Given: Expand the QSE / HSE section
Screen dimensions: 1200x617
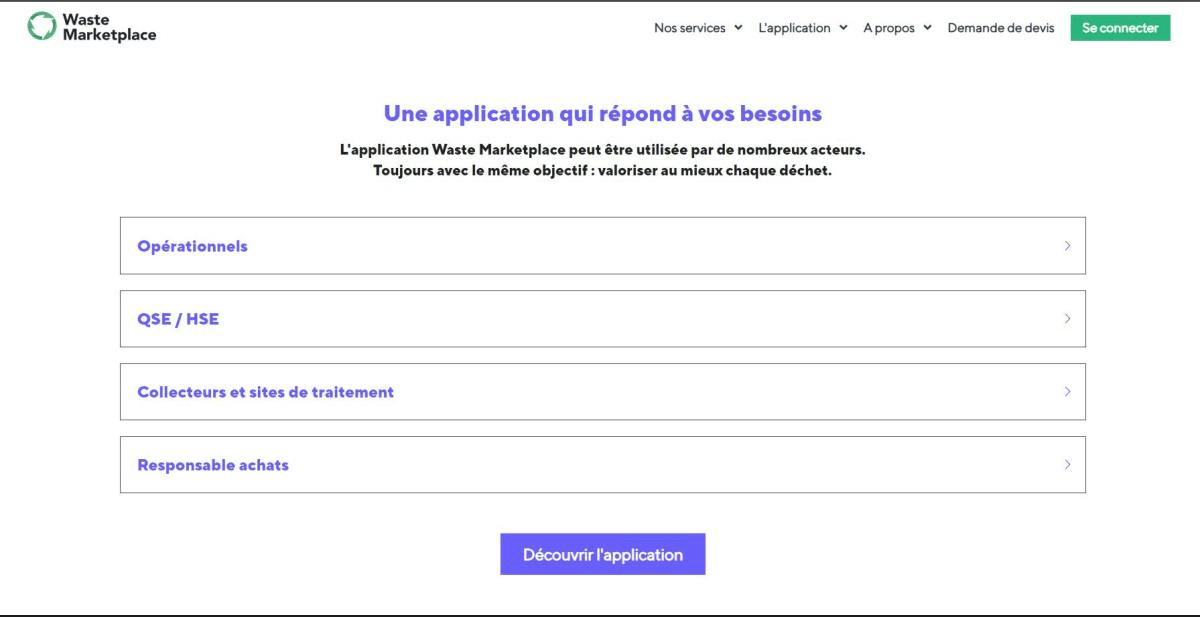Looking at the screenshot, I should click(x=600, y=318).
